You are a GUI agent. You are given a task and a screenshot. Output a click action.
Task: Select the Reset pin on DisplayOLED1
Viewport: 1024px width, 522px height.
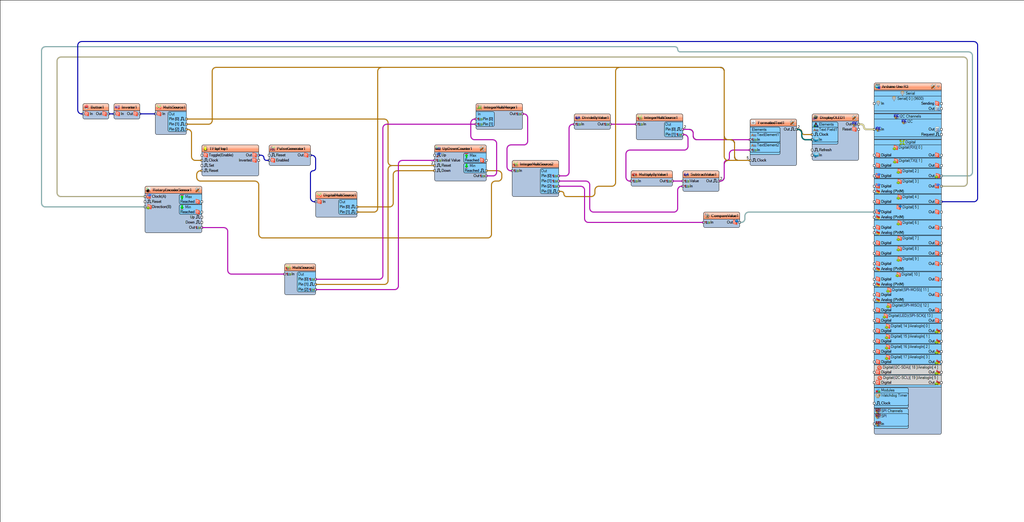coord(850,129)
